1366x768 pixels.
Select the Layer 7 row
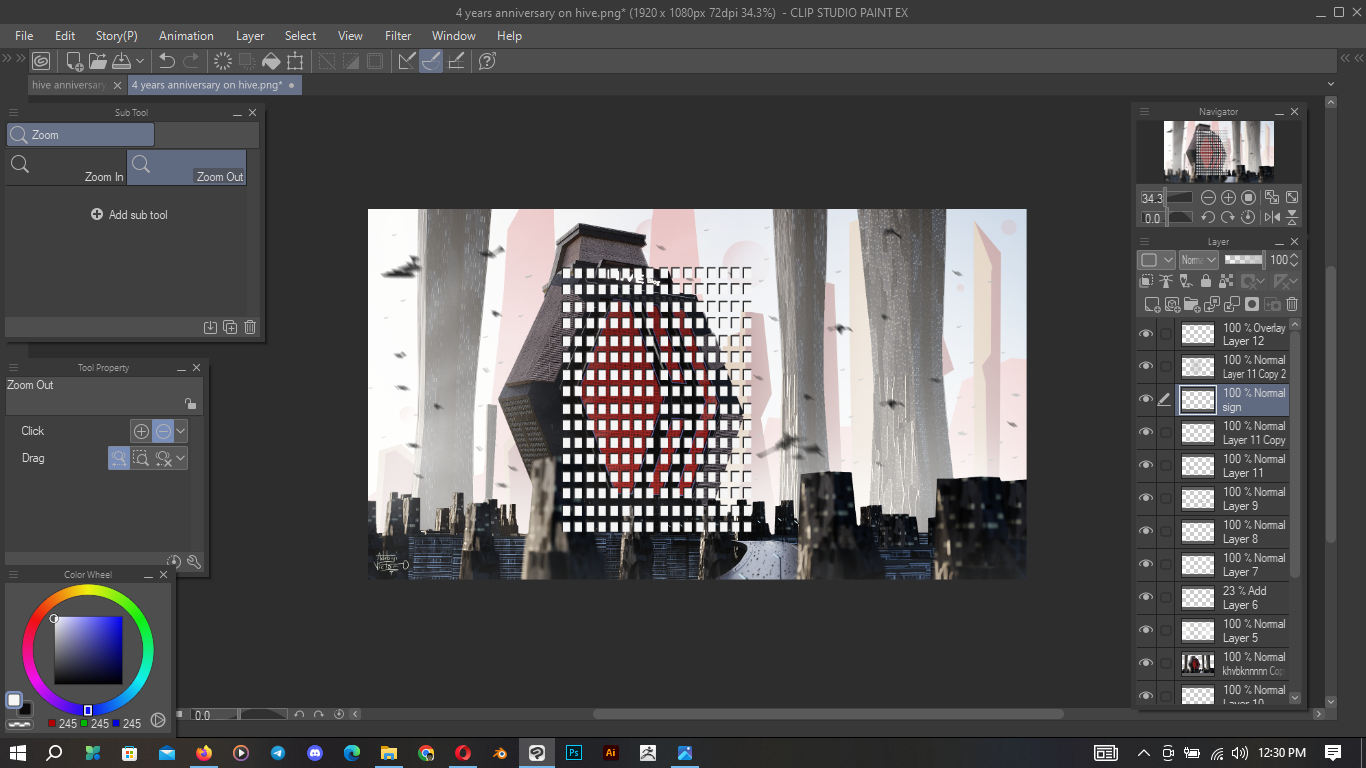coord(1234,565)
